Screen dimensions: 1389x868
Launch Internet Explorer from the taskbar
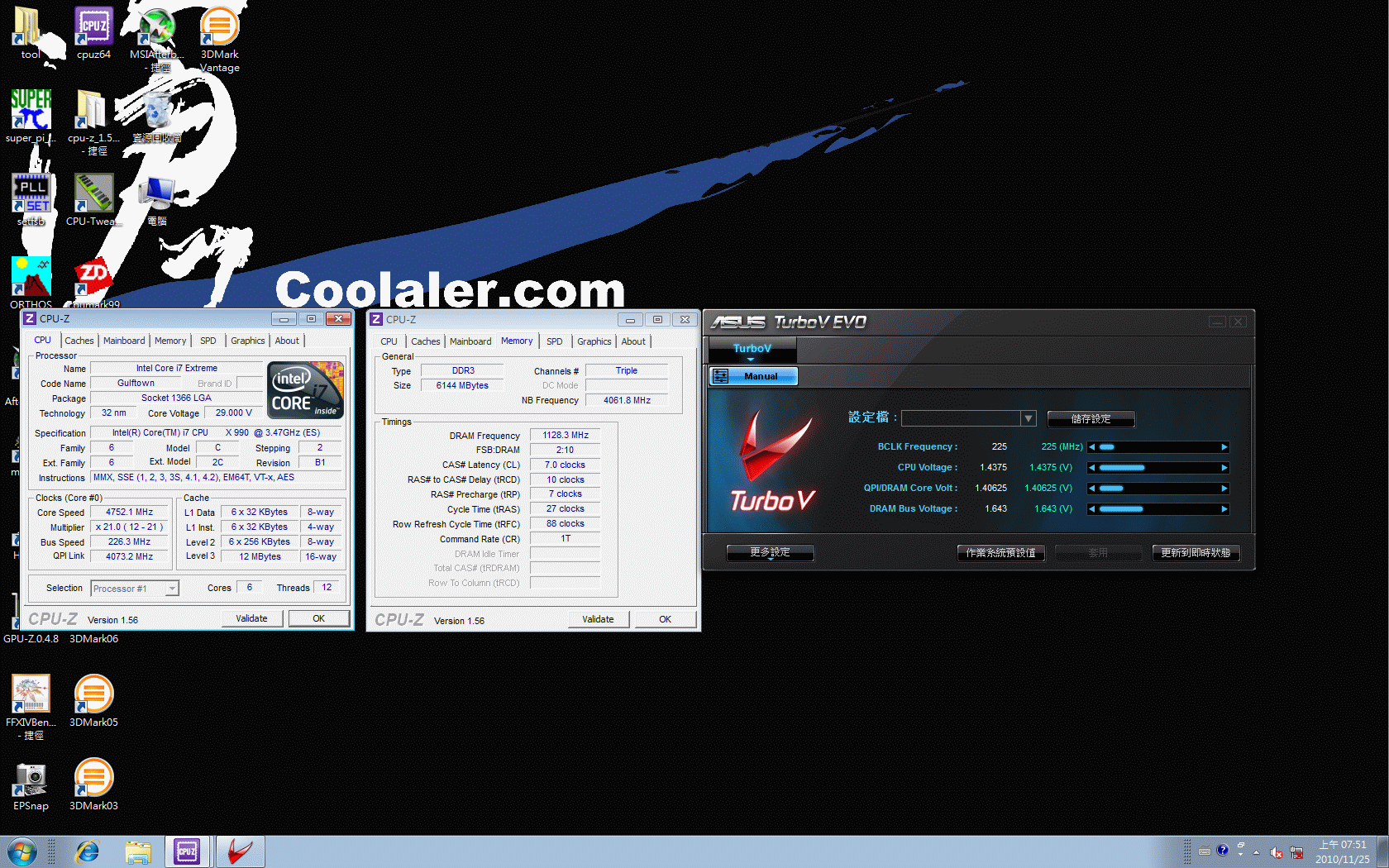[x=87, y=851]
